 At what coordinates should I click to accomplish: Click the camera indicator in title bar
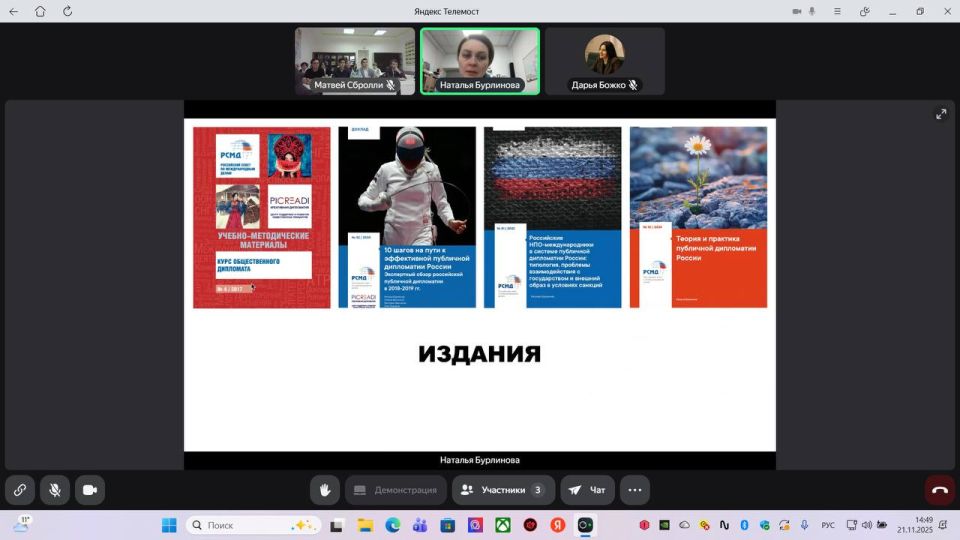pyautogui.click(x=797, y=11)
